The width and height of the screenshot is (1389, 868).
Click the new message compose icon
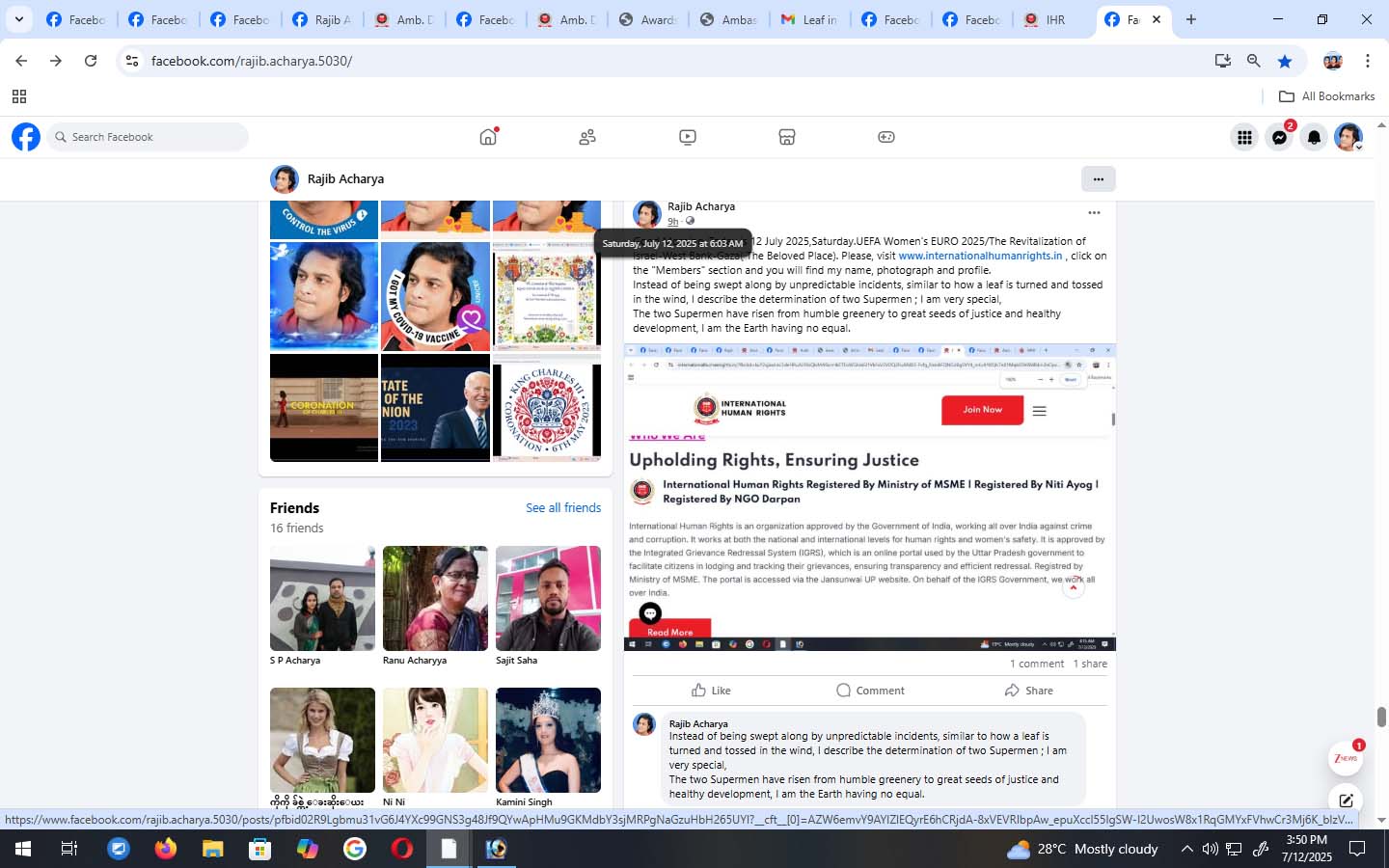tap(1346, 800)
